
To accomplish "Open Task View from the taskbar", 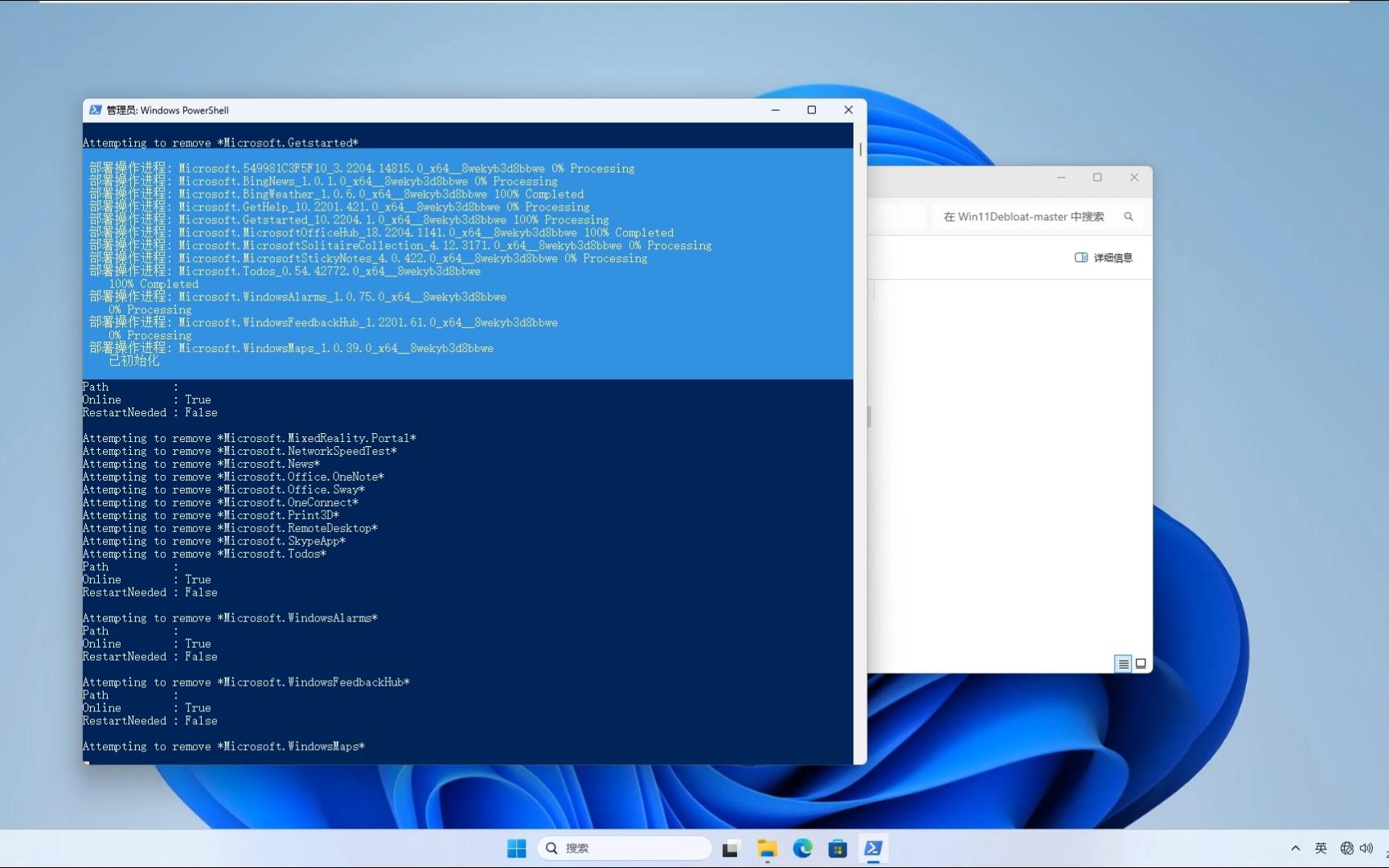I will pos(731,848).
